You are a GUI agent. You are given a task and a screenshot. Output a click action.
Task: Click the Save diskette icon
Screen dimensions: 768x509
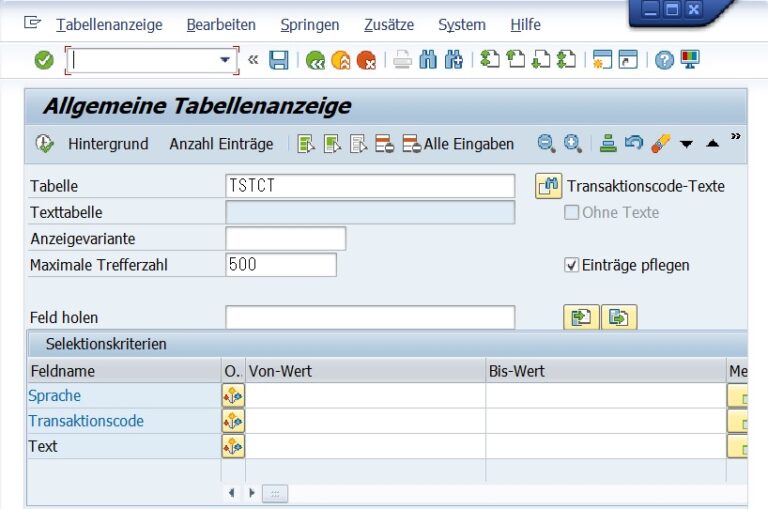[x=279, y=60]
